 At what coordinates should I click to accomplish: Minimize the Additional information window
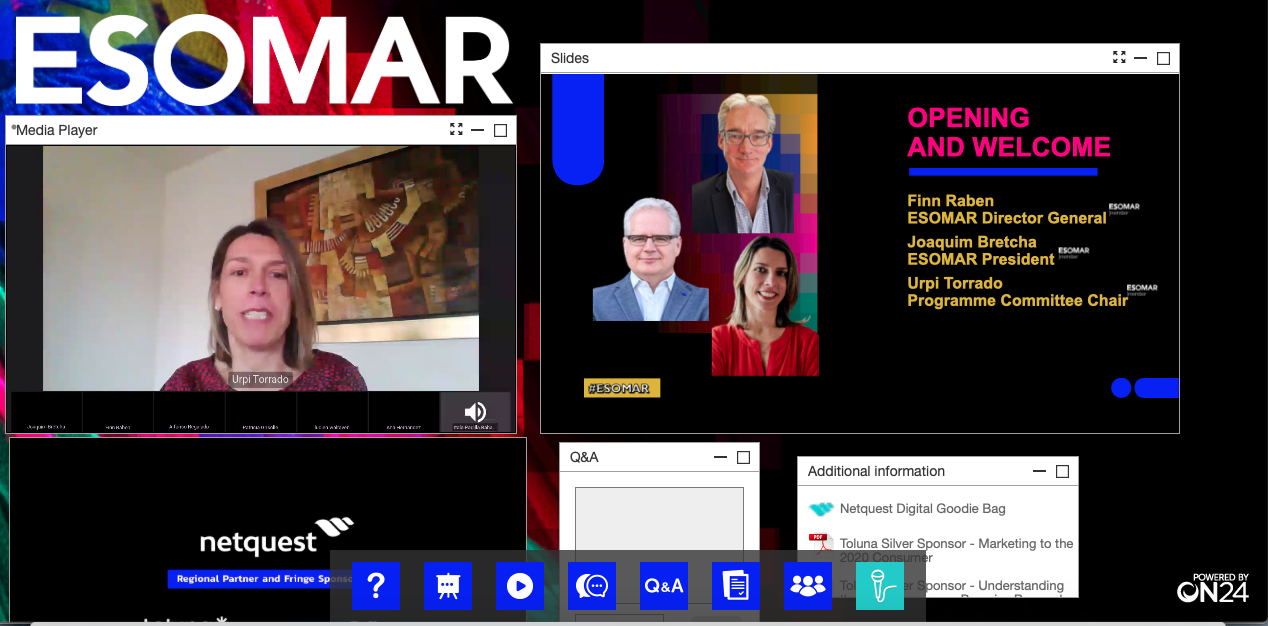[1040, 471]
